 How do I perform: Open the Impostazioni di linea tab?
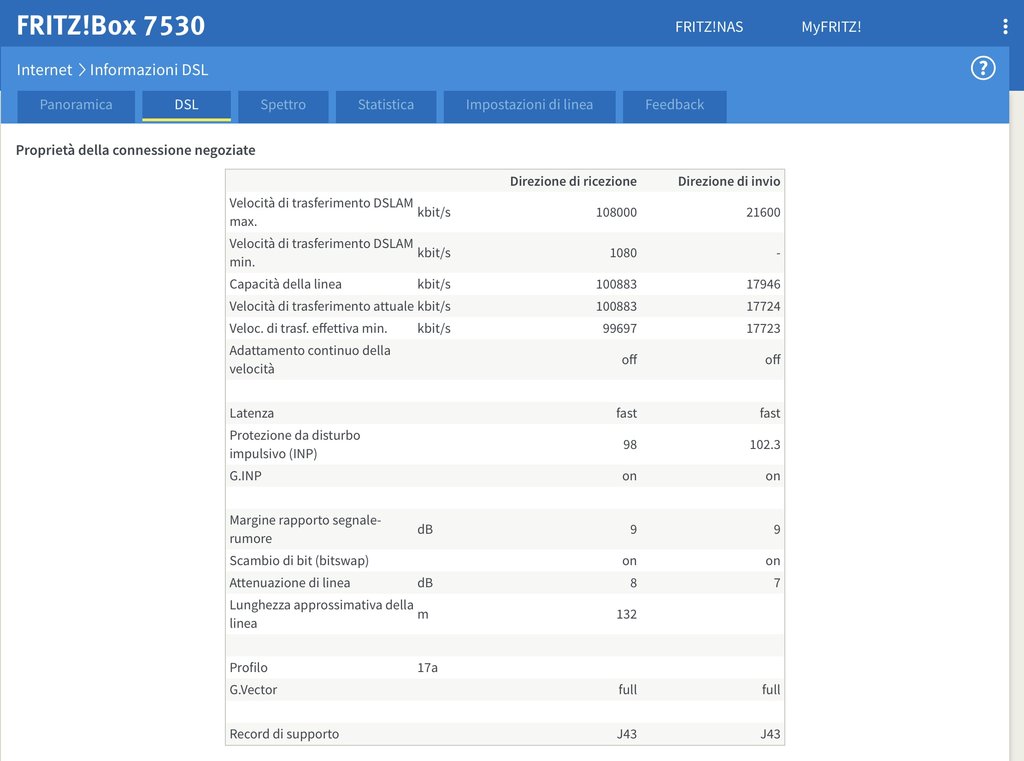529,105
